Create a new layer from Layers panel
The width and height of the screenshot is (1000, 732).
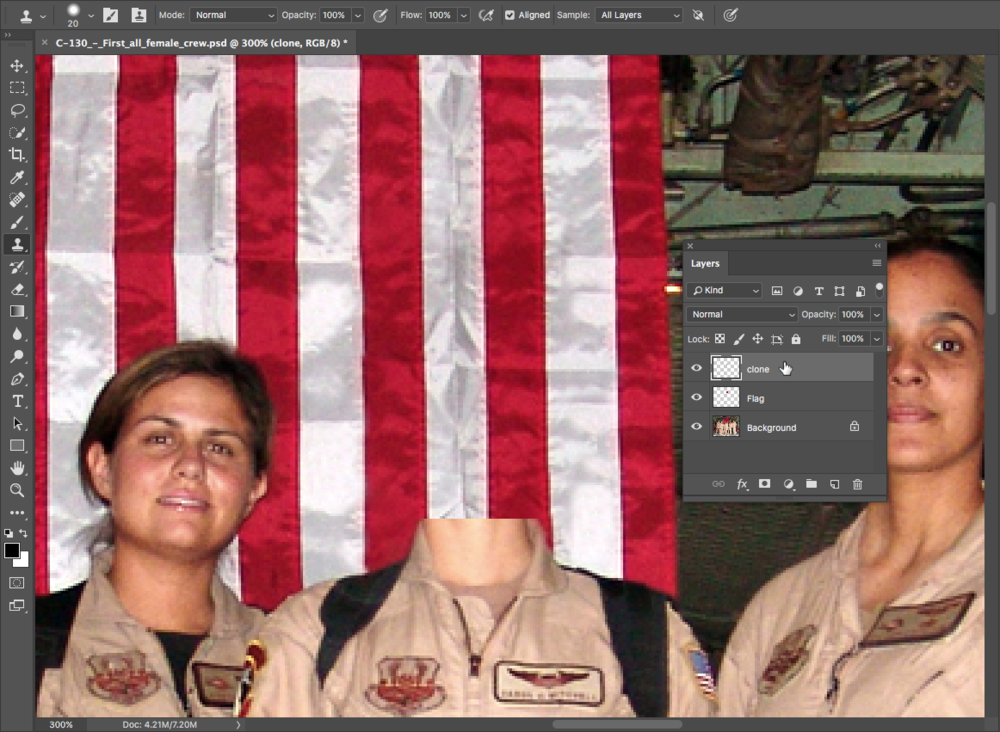click(x=834, y=484)
